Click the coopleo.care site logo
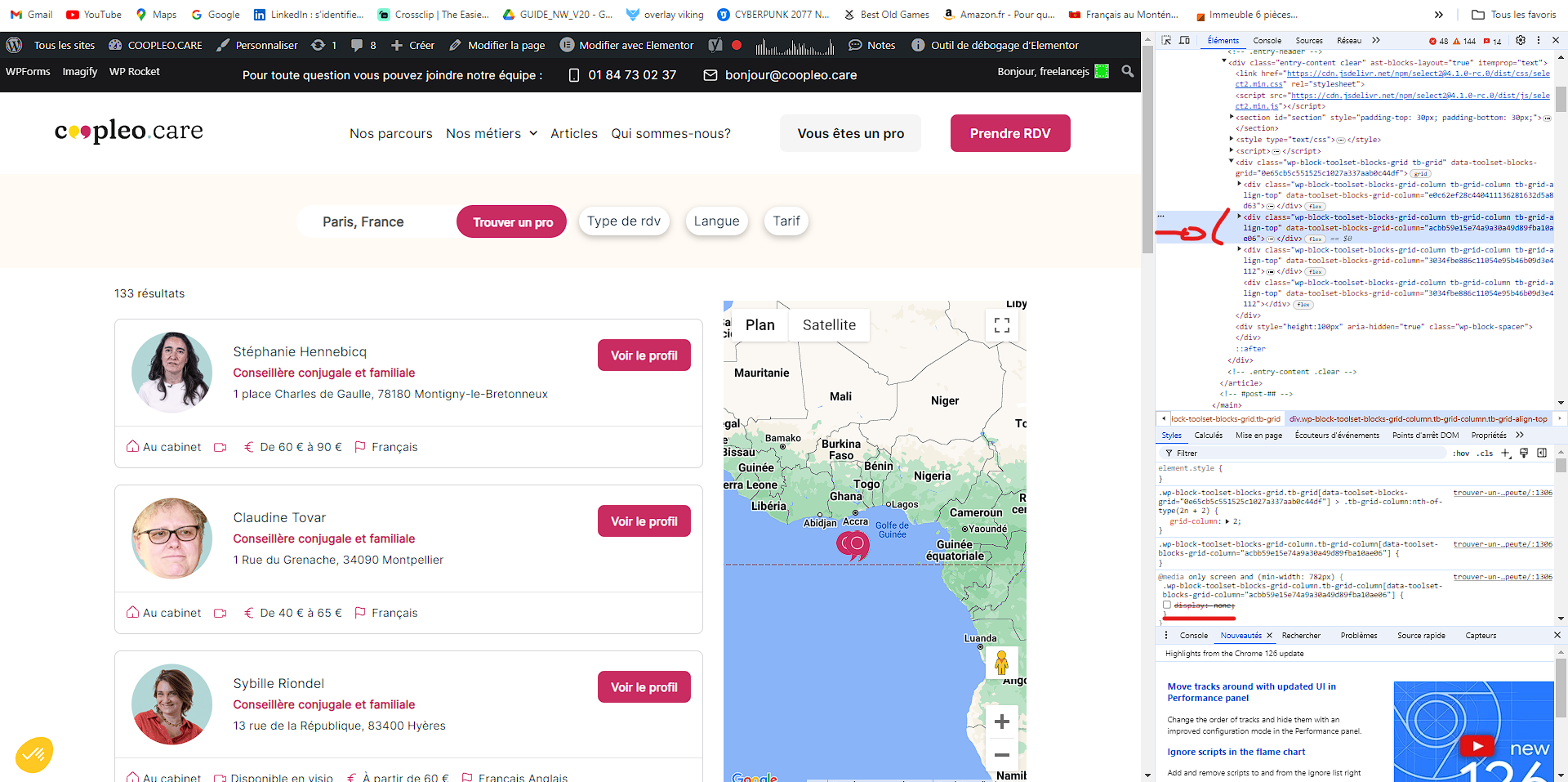This screenshot has height=782, width=1568. [x=129, y=131]
